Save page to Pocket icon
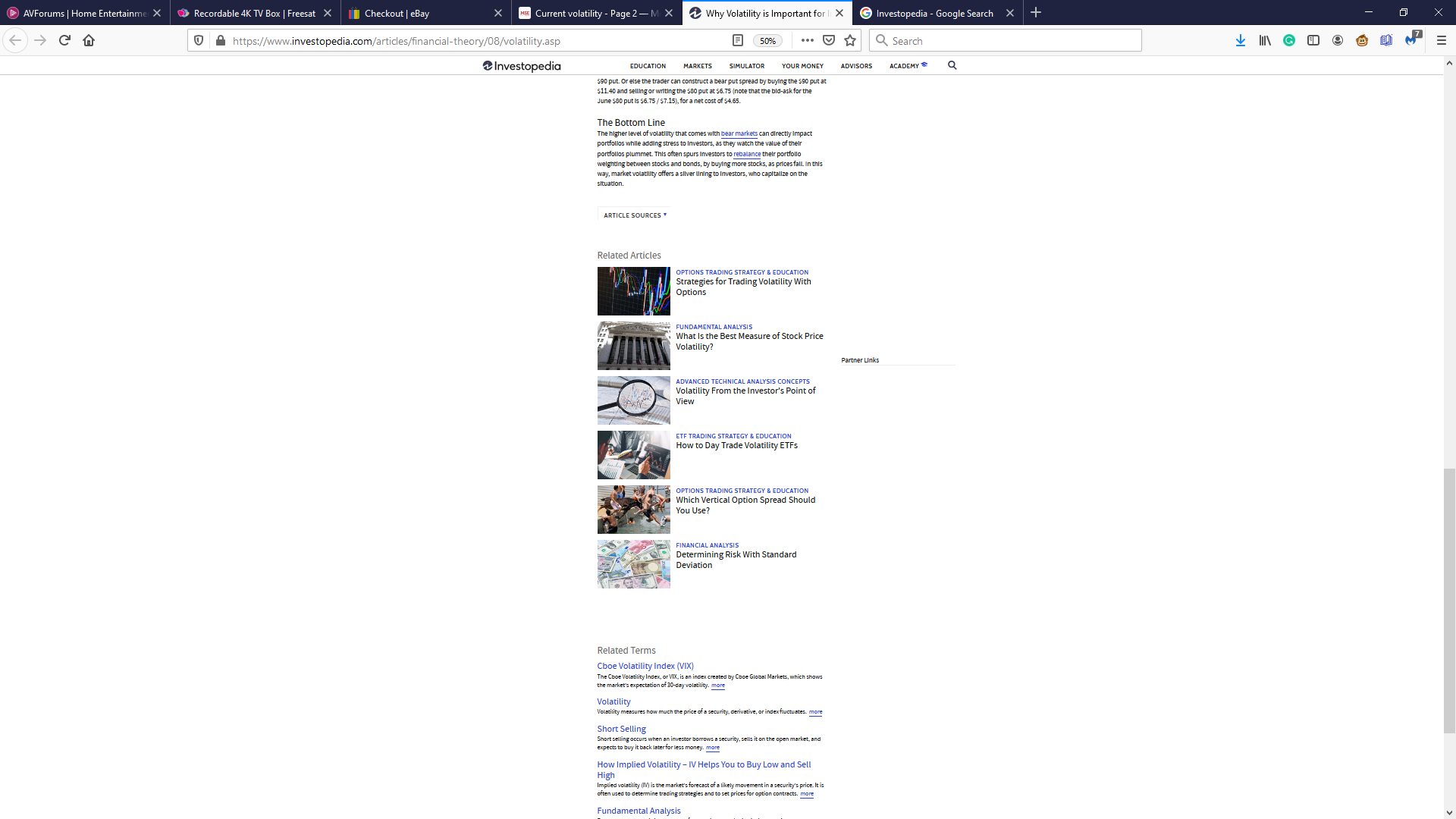1456x819 pixels. pos(829,40)
